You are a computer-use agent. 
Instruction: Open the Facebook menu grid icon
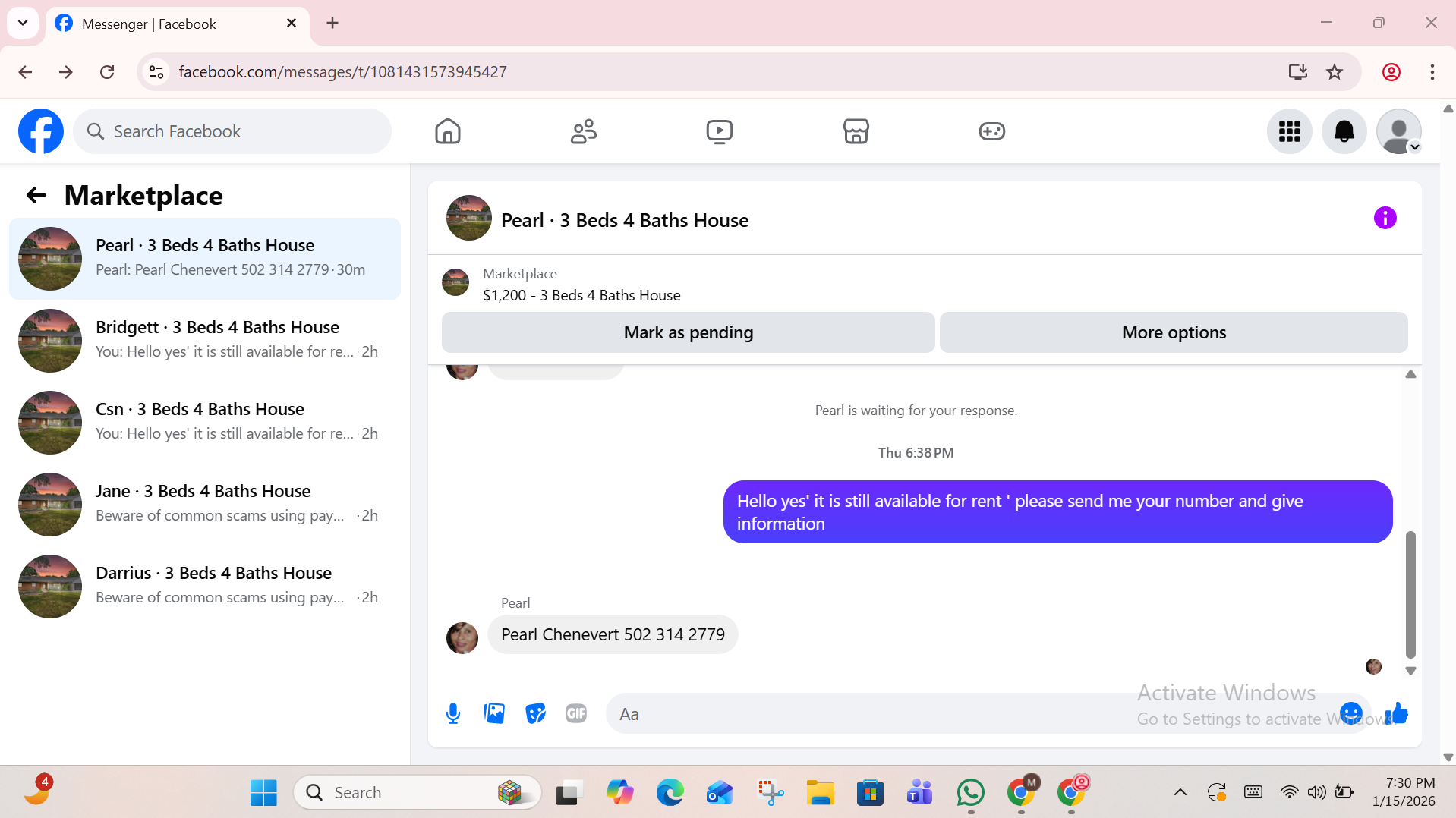[1290, 131]
